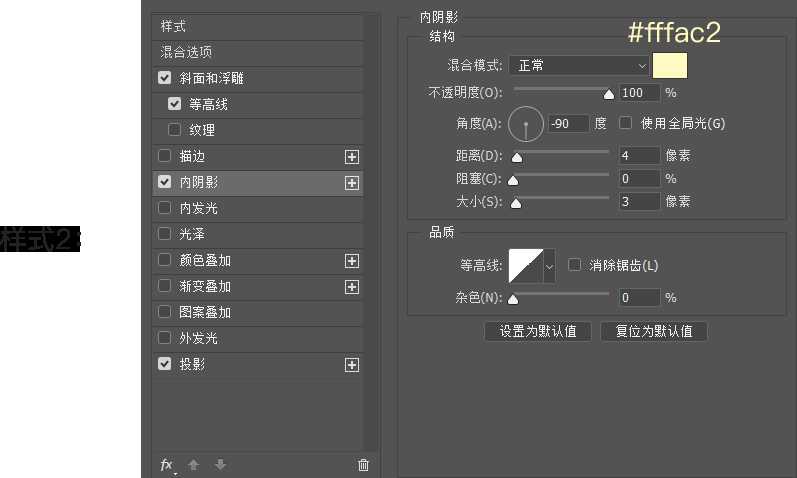797x478 pixels.
Task: Click the plus icon next to 描边
Action: click(351, 157)
